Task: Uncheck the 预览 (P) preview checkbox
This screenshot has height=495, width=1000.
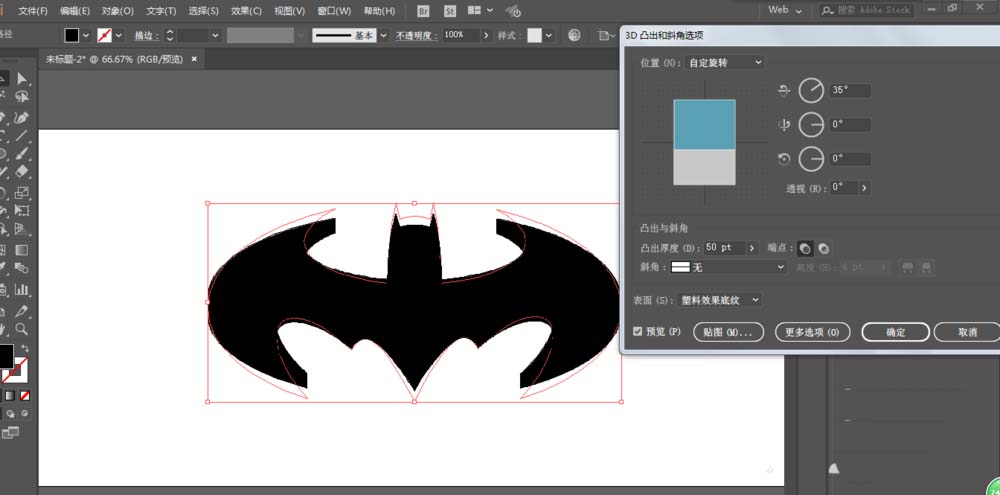Action: click(x=638, y=332)
